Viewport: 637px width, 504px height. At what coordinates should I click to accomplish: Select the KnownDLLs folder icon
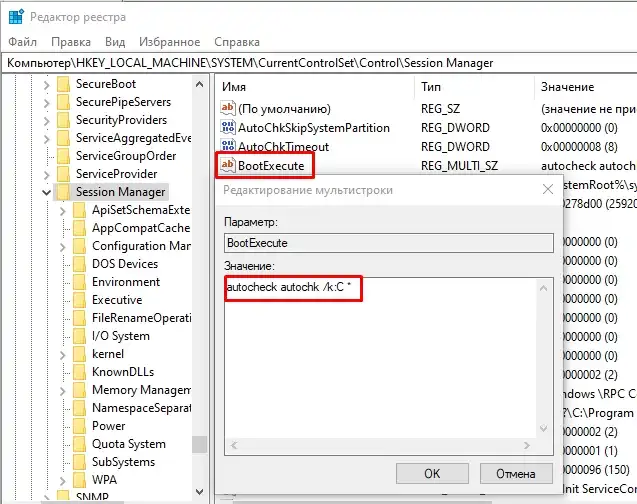tap(79, 372)
